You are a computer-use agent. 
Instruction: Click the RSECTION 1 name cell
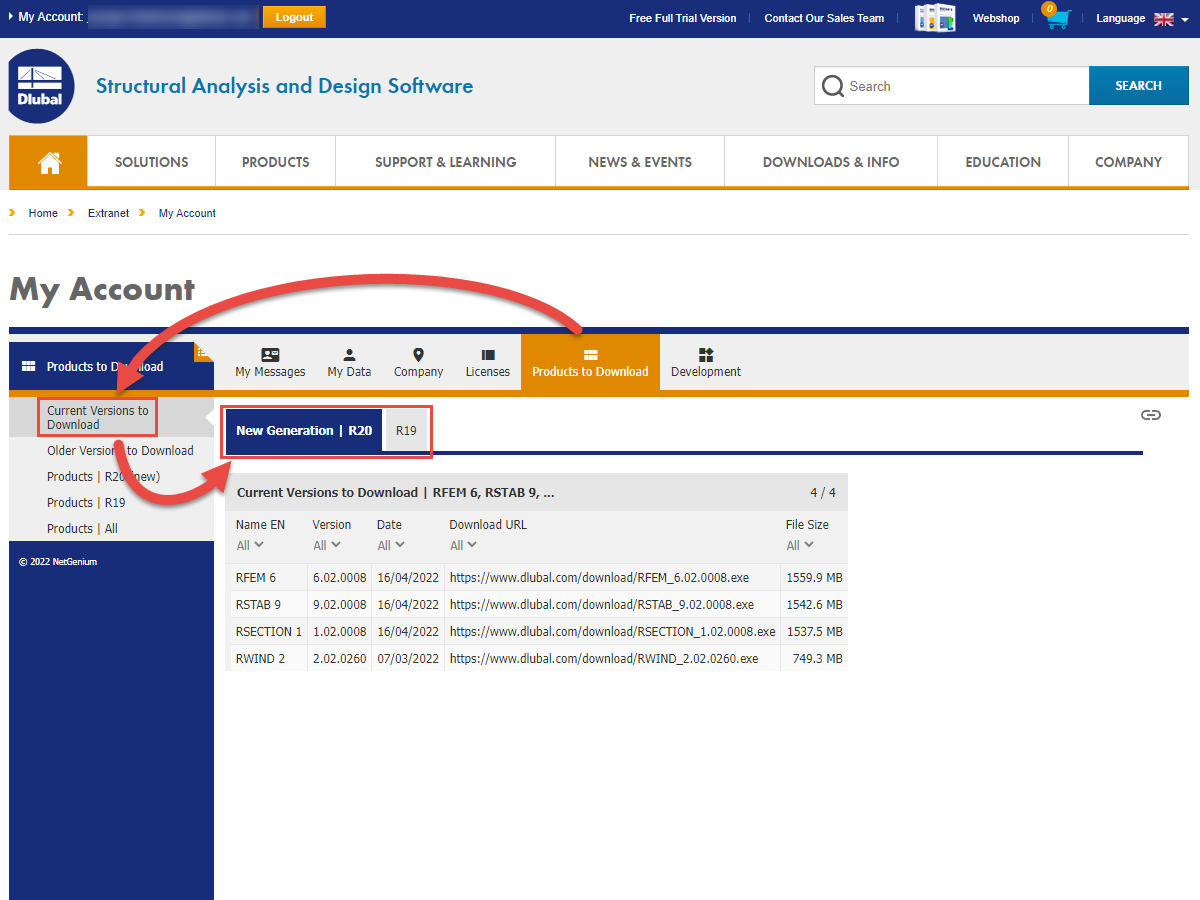(269, 632)
